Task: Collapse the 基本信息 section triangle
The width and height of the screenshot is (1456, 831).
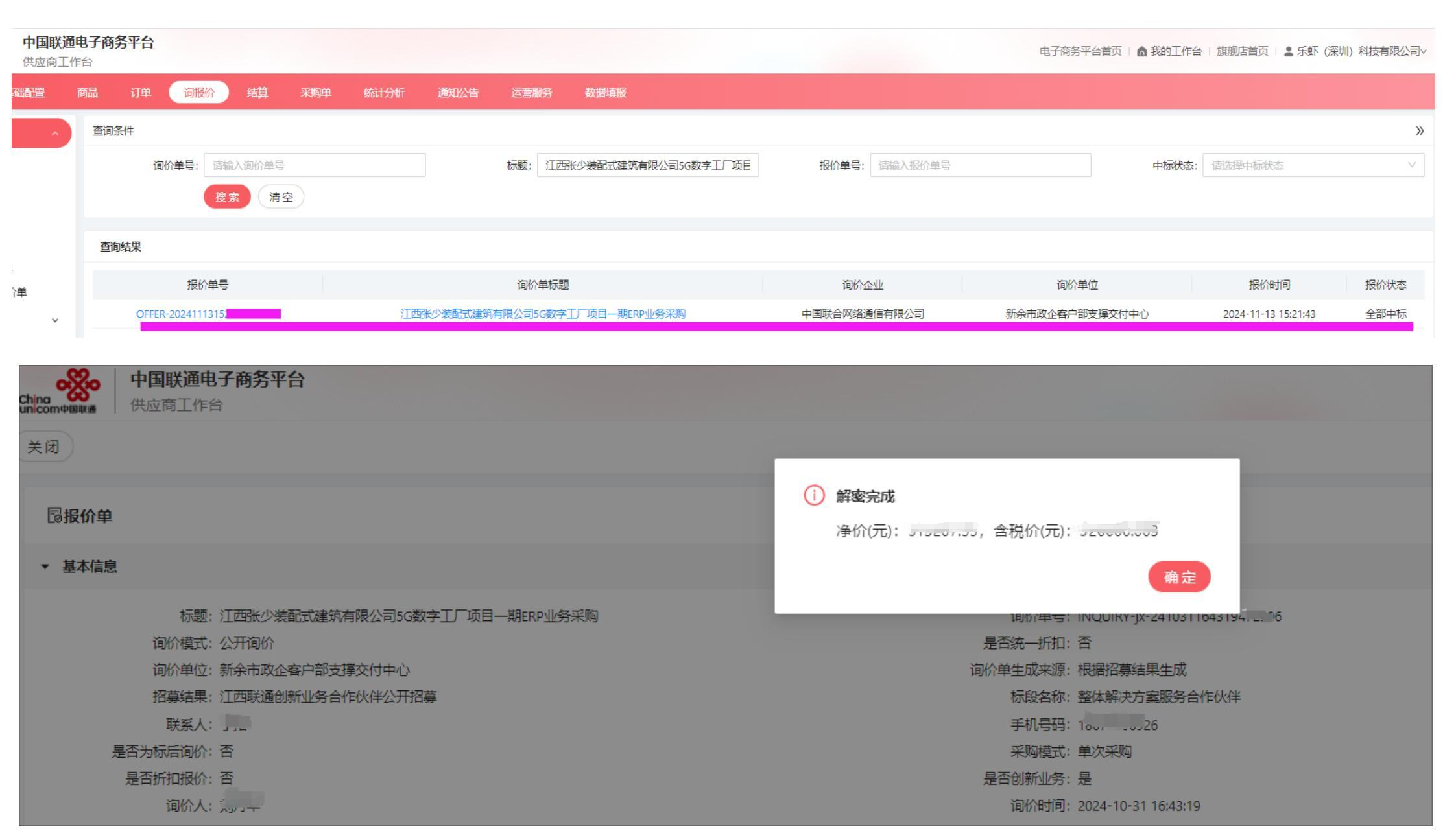Action: click(x=44, y=567)
